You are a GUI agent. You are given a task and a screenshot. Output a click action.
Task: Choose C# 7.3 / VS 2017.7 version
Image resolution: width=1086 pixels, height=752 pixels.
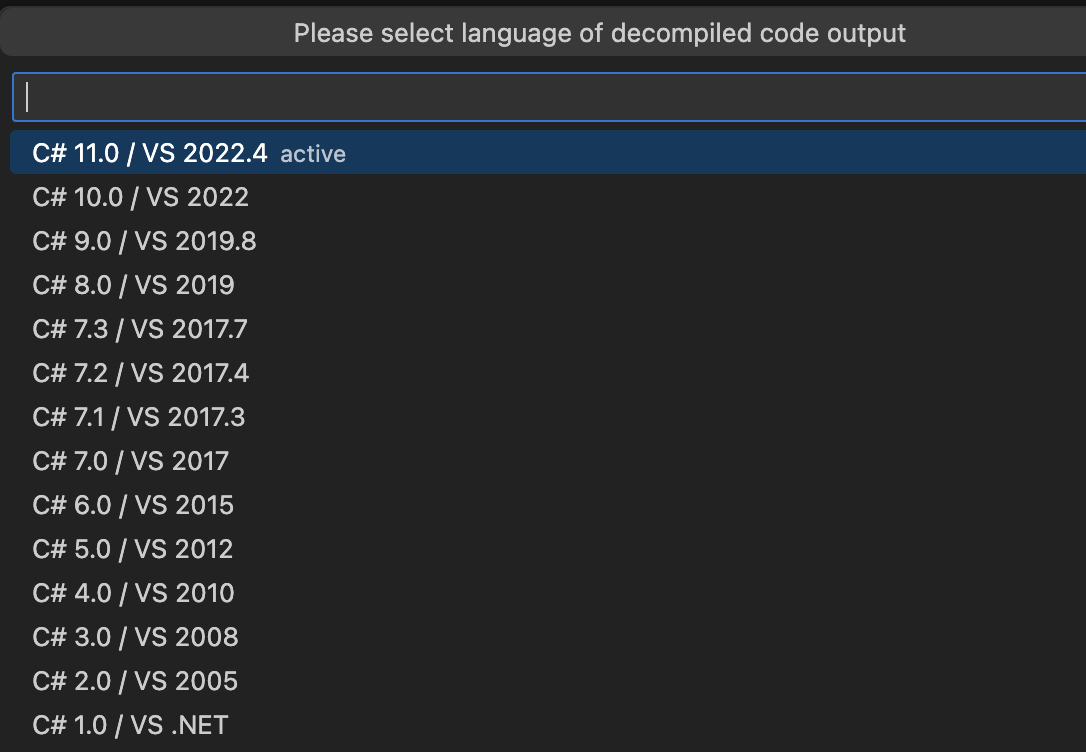140,329
